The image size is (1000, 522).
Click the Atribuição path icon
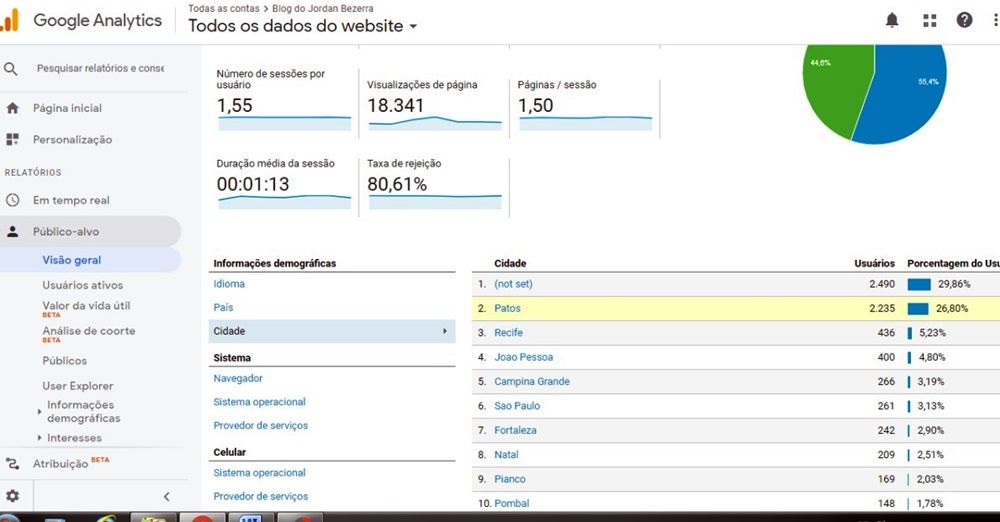(12, 464)
